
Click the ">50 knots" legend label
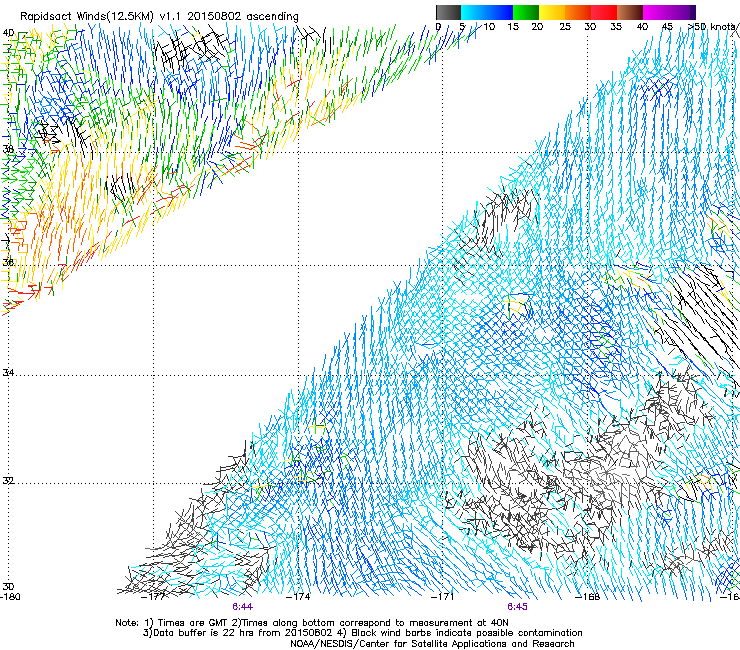click(714, 27)
